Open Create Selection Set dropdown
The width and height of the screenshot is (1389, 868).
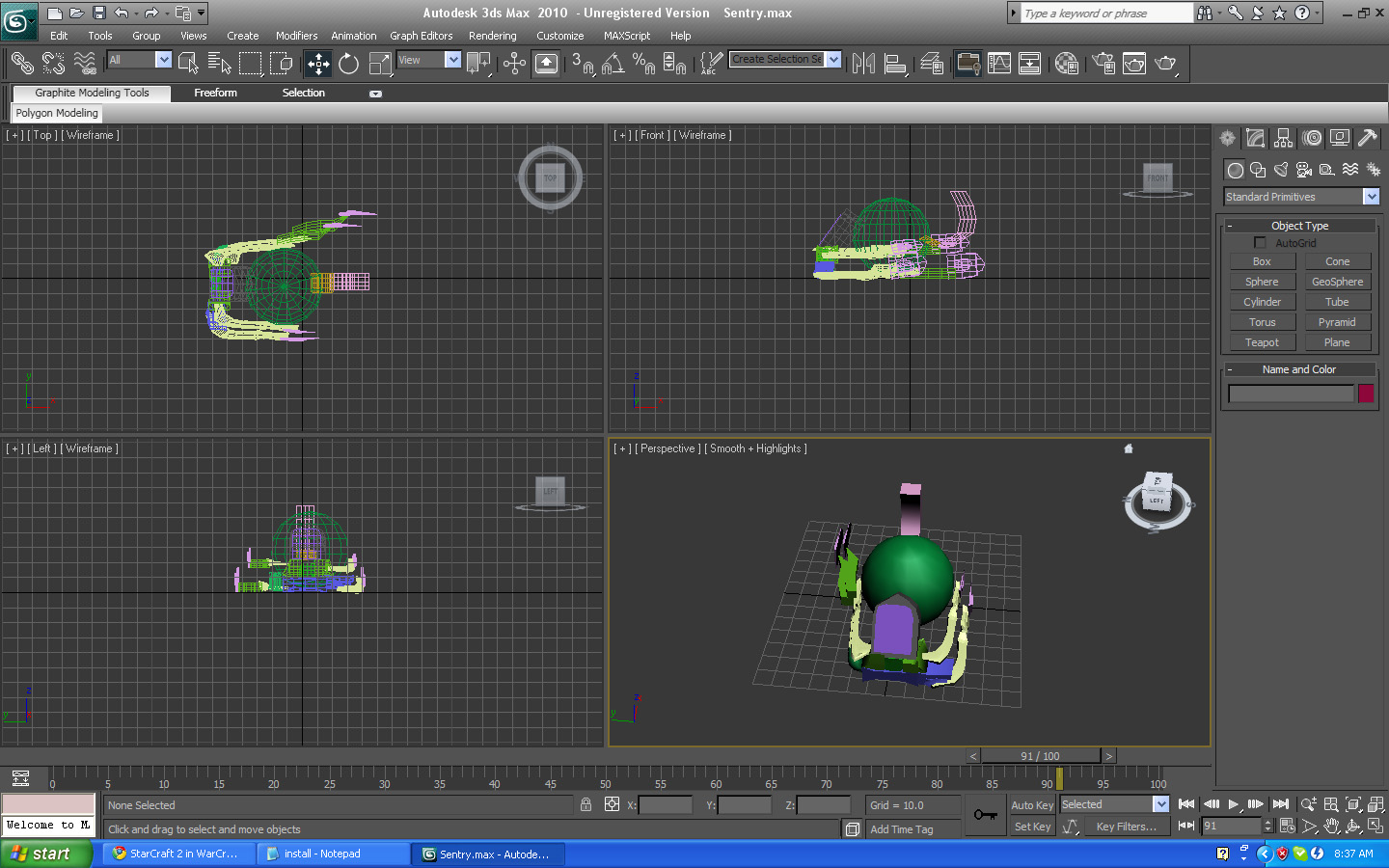point(834,60)
